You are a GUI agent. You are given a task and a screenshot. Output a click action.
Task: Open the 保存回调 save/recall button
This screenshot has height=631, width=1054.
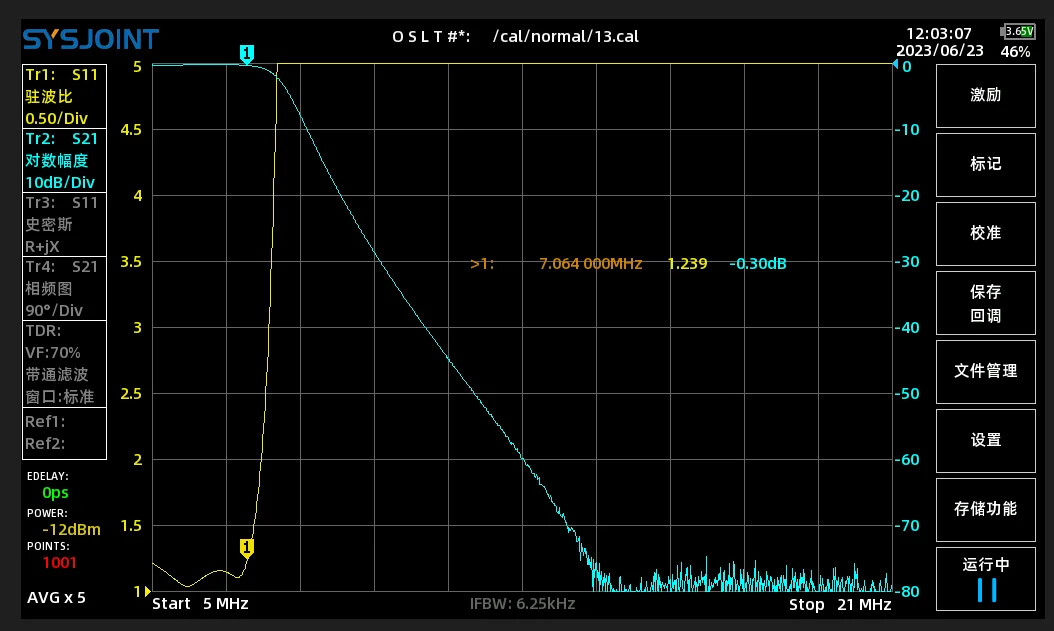click(985, 303)
